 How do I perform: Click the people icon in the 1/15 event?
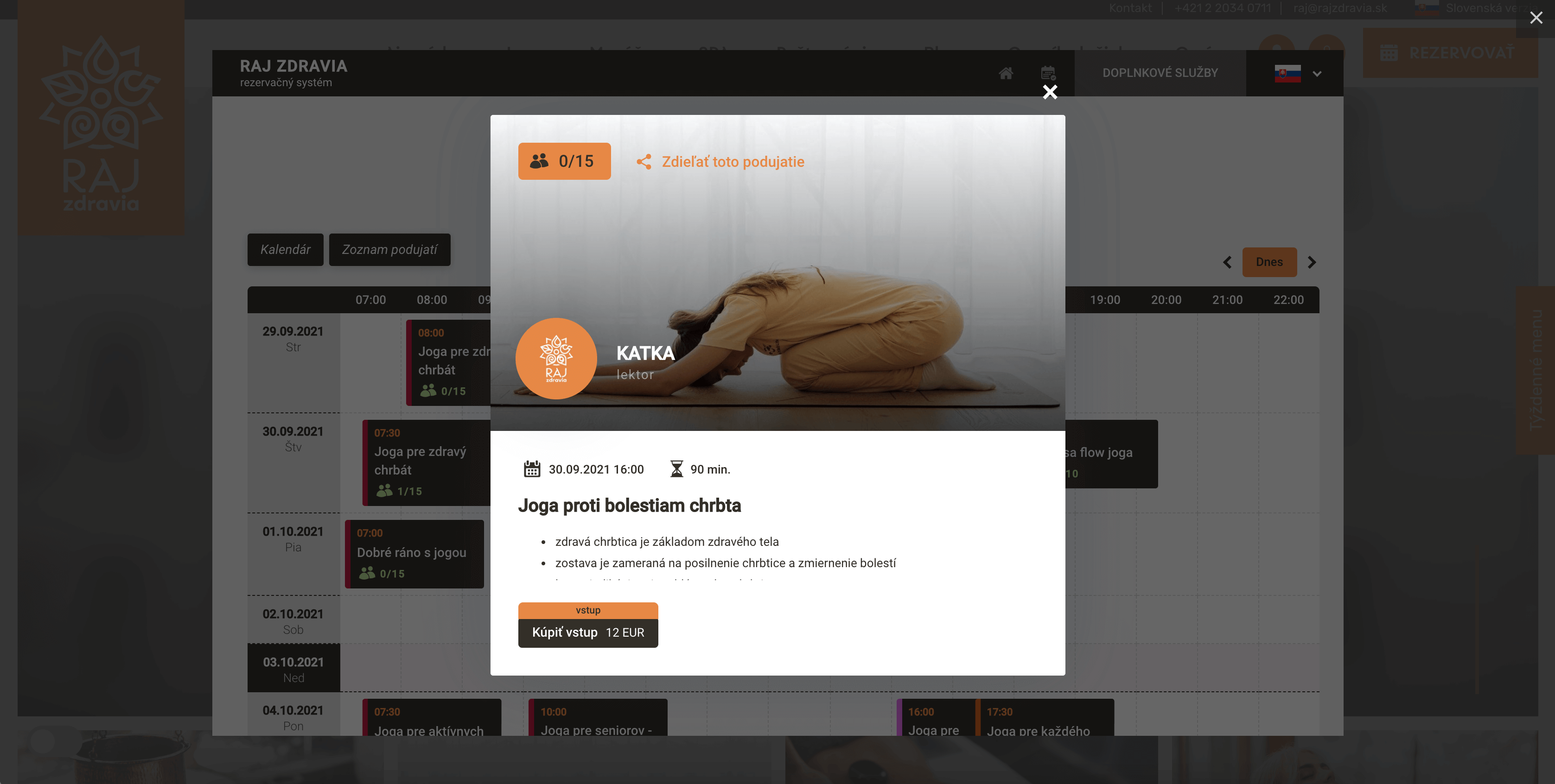pos(384,491)
